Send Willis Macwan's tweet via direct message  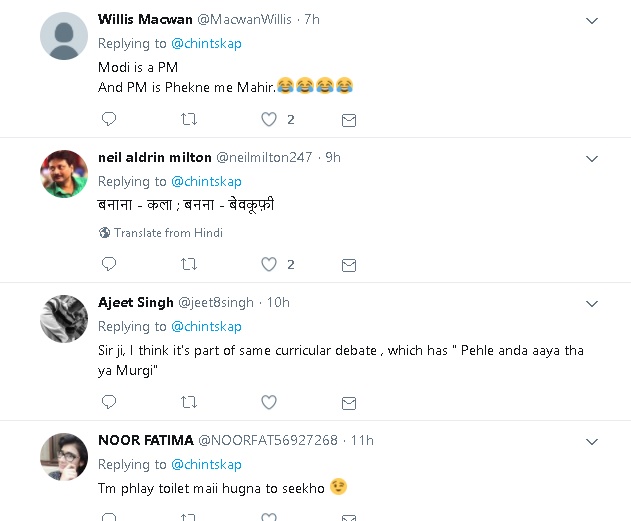click(x=349, y=120)
